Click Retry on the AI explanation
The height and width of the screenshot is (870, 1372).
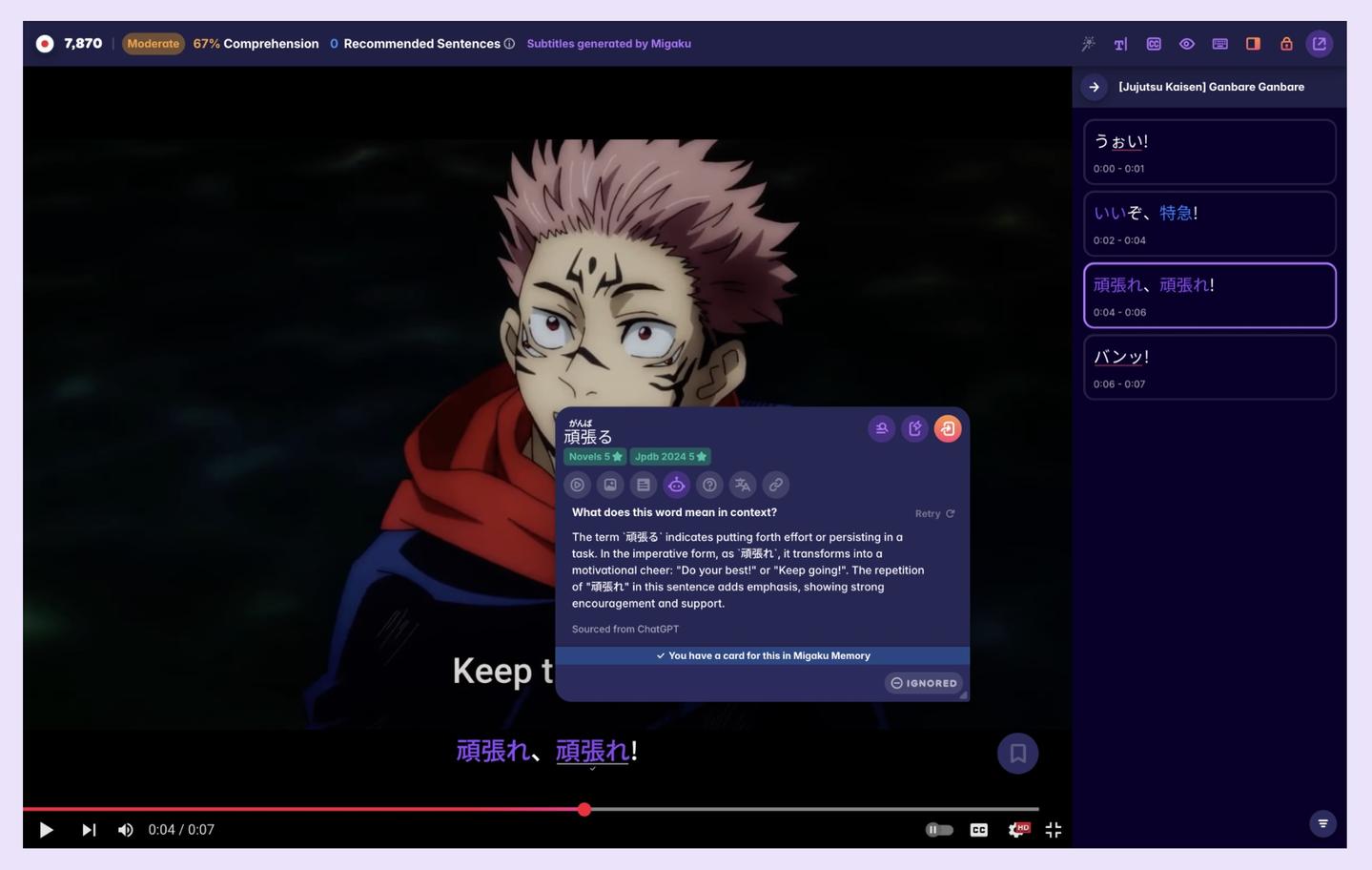pyautogui.click(x=934, y=513)
